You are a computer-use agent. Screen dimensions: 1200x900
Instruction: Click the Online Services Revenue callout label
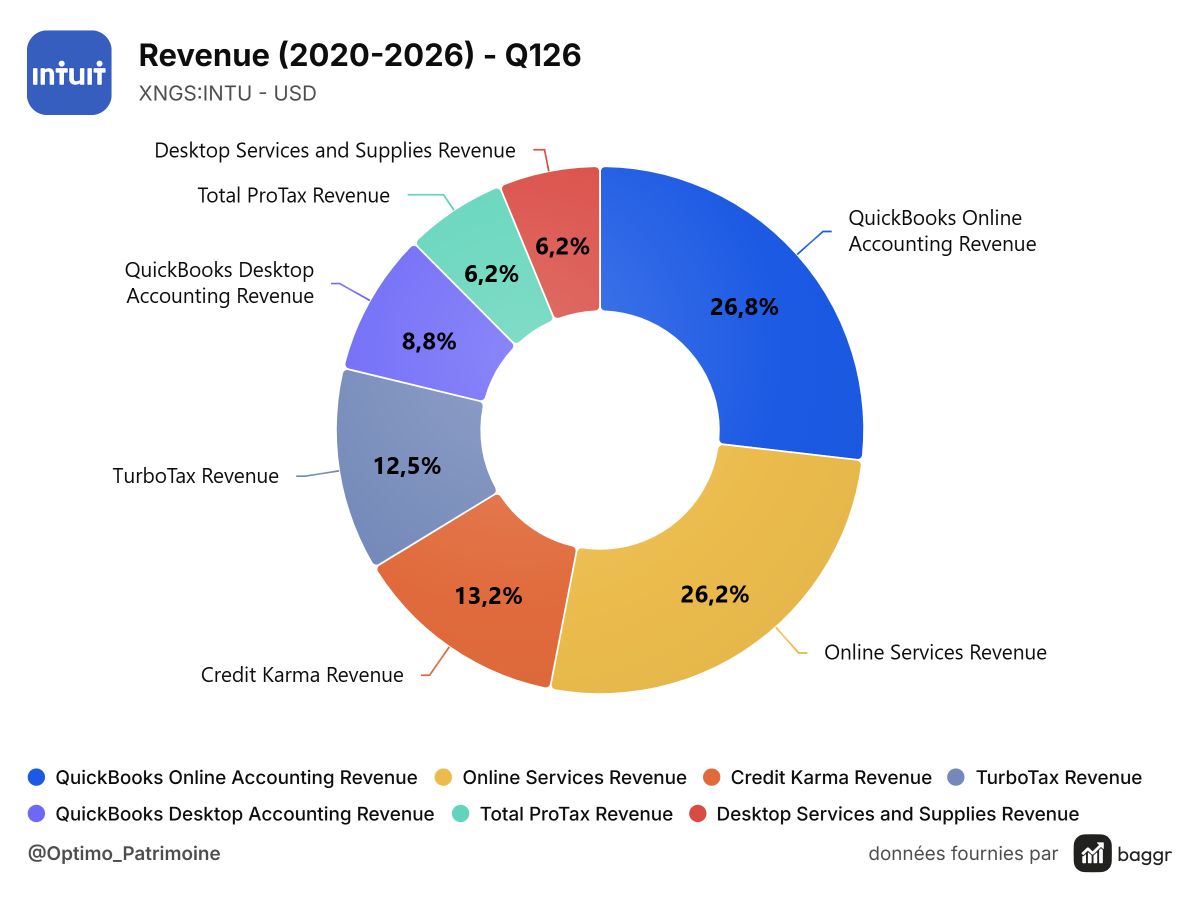(935, 653)
